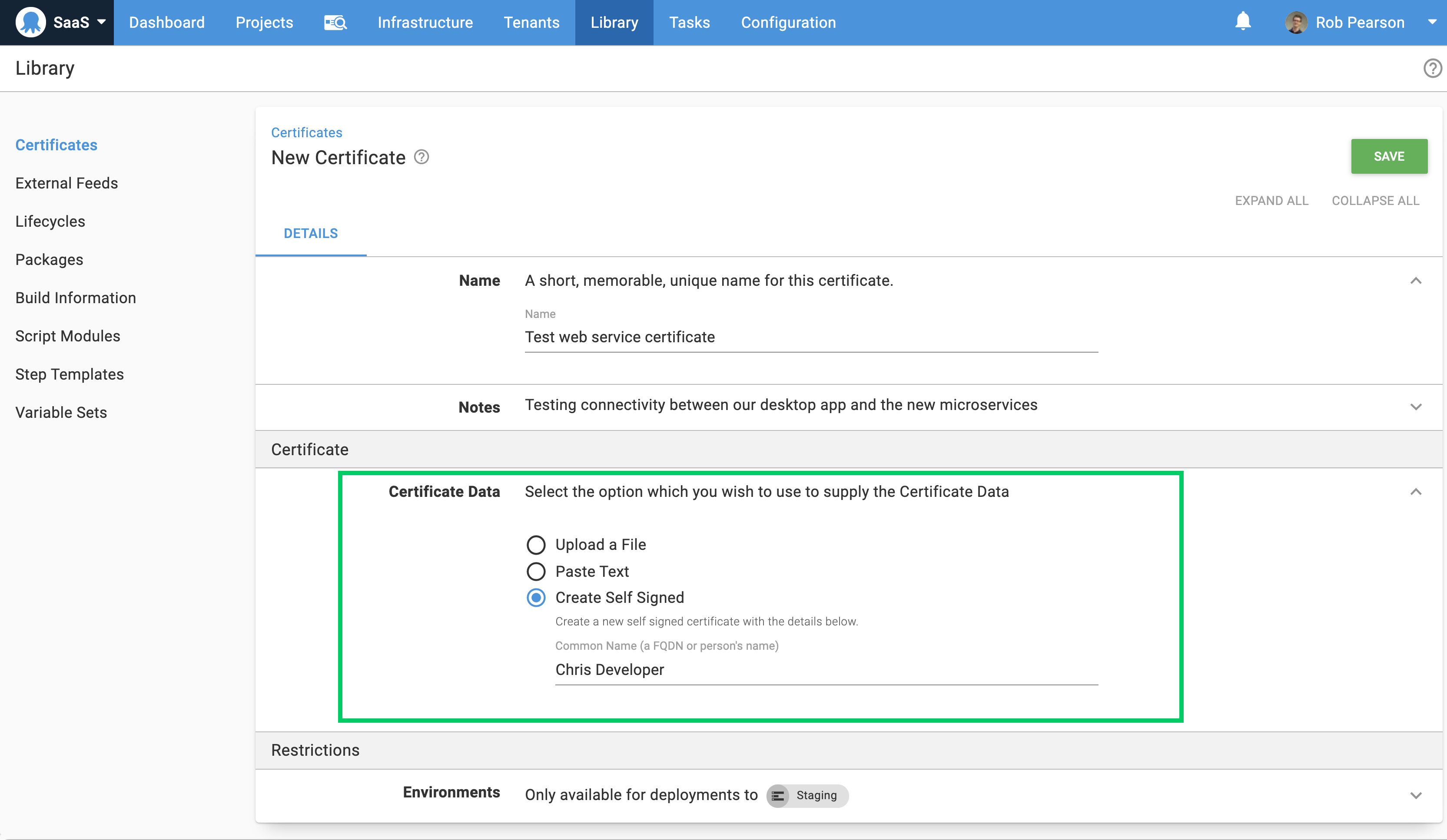
Task: Open the search icon in navigation bar
Action: coord(335,23)
